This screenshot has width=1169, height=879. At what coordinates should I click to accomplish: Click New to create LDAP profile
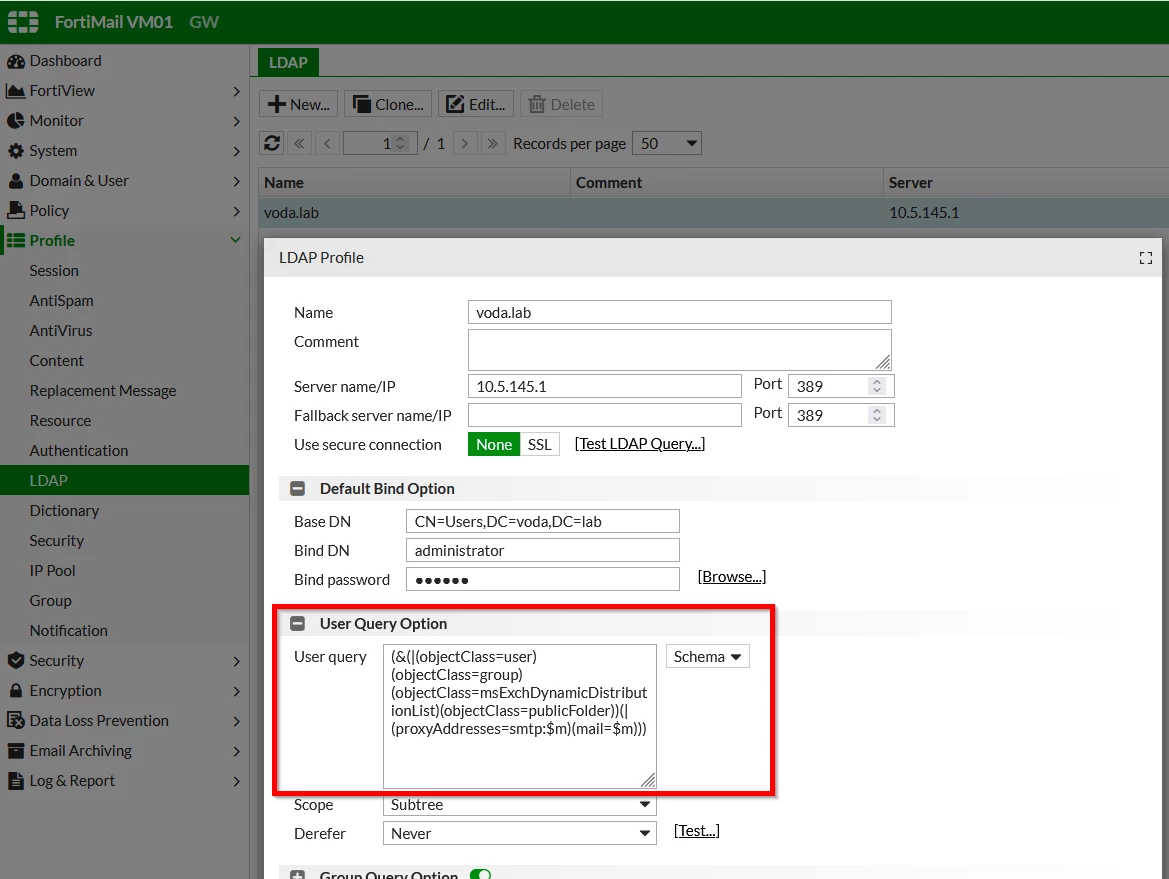point(299,104)
